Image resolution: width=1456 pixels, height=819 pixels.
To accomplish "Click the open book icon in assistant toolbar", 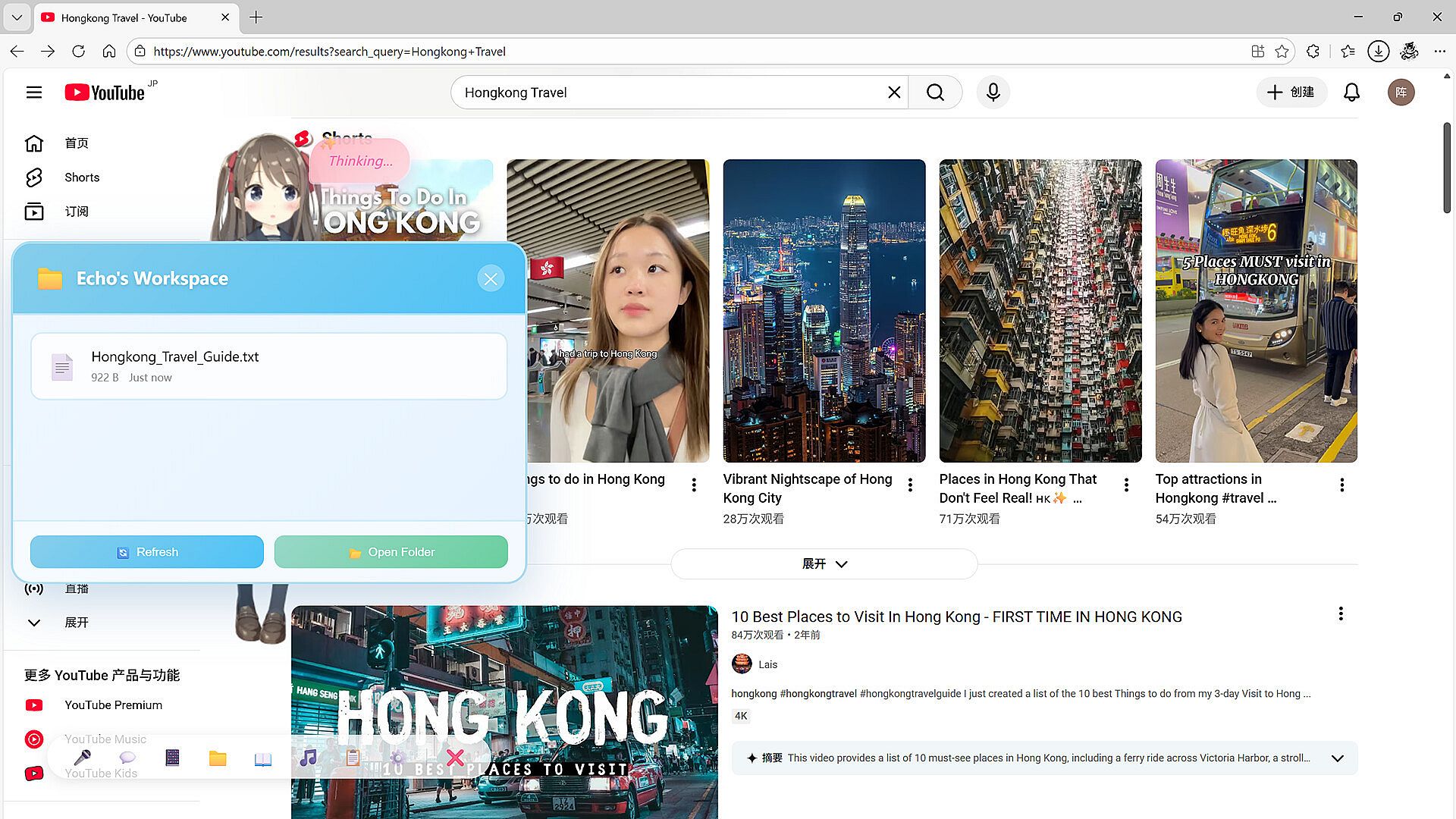I will click(262, 758).
